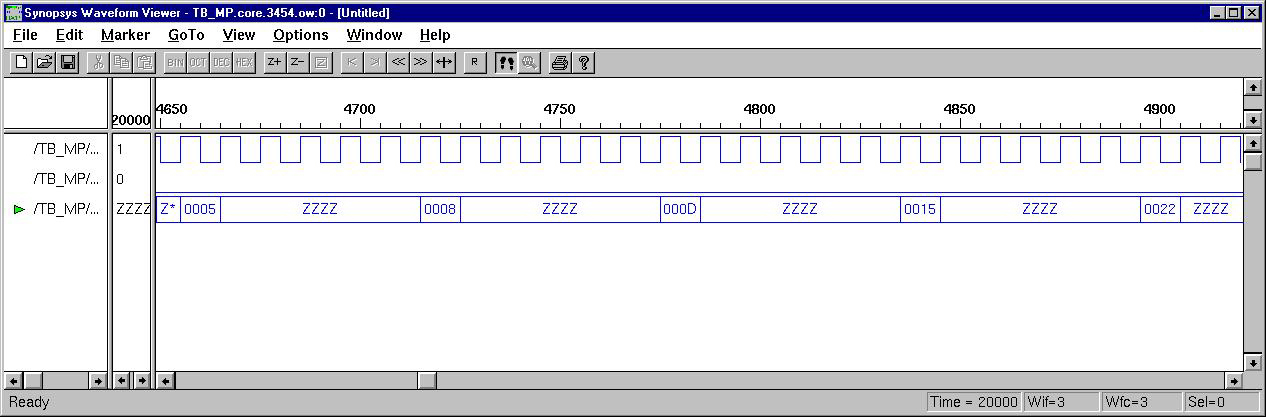
Task: Click the New file toolbar icon
Action: click(x=22, y=62)
